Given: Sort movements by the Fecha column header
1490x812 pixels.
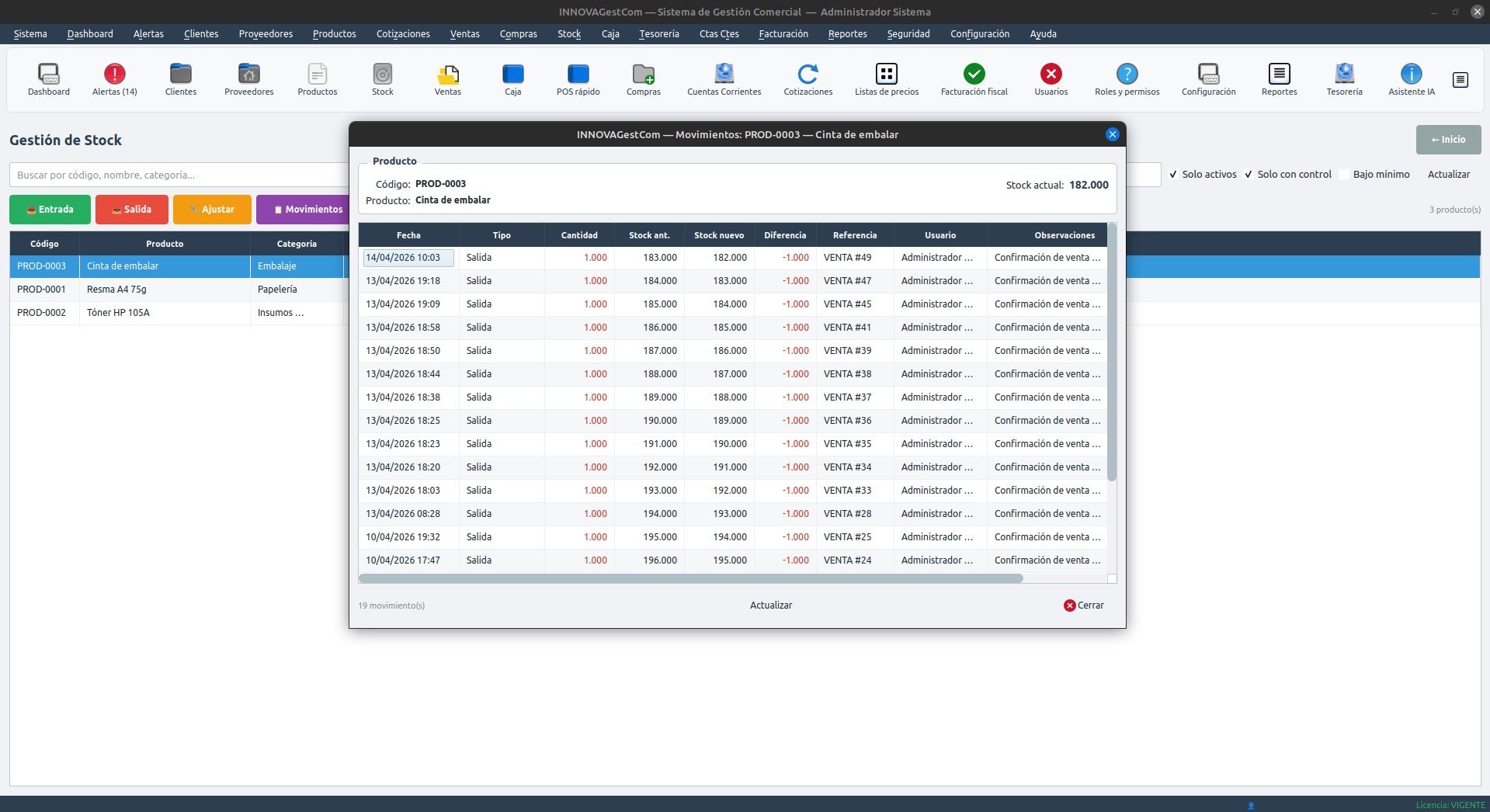Looking at the screenshot, I should tap(408, 235).
